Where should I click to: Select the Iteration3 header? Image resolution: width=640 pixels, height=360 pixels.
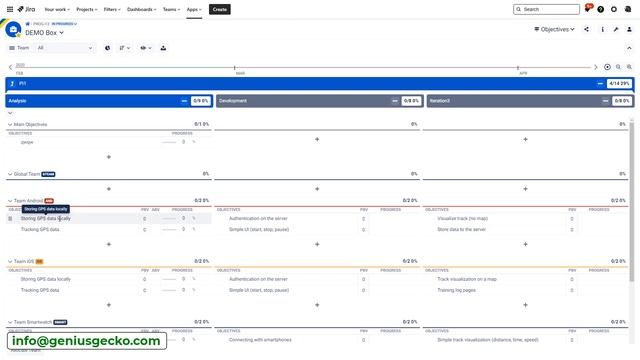(x=530, y=101)
